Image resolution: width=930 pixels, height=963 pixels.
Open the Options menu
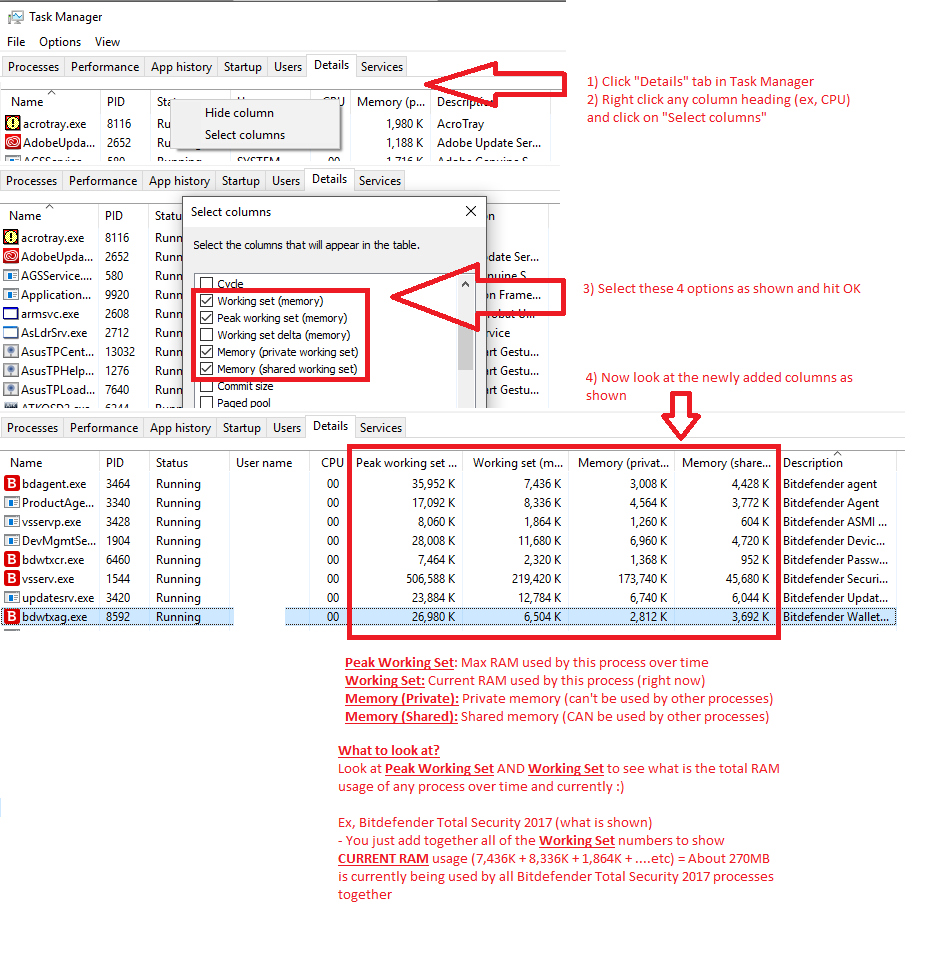point(60,42)
